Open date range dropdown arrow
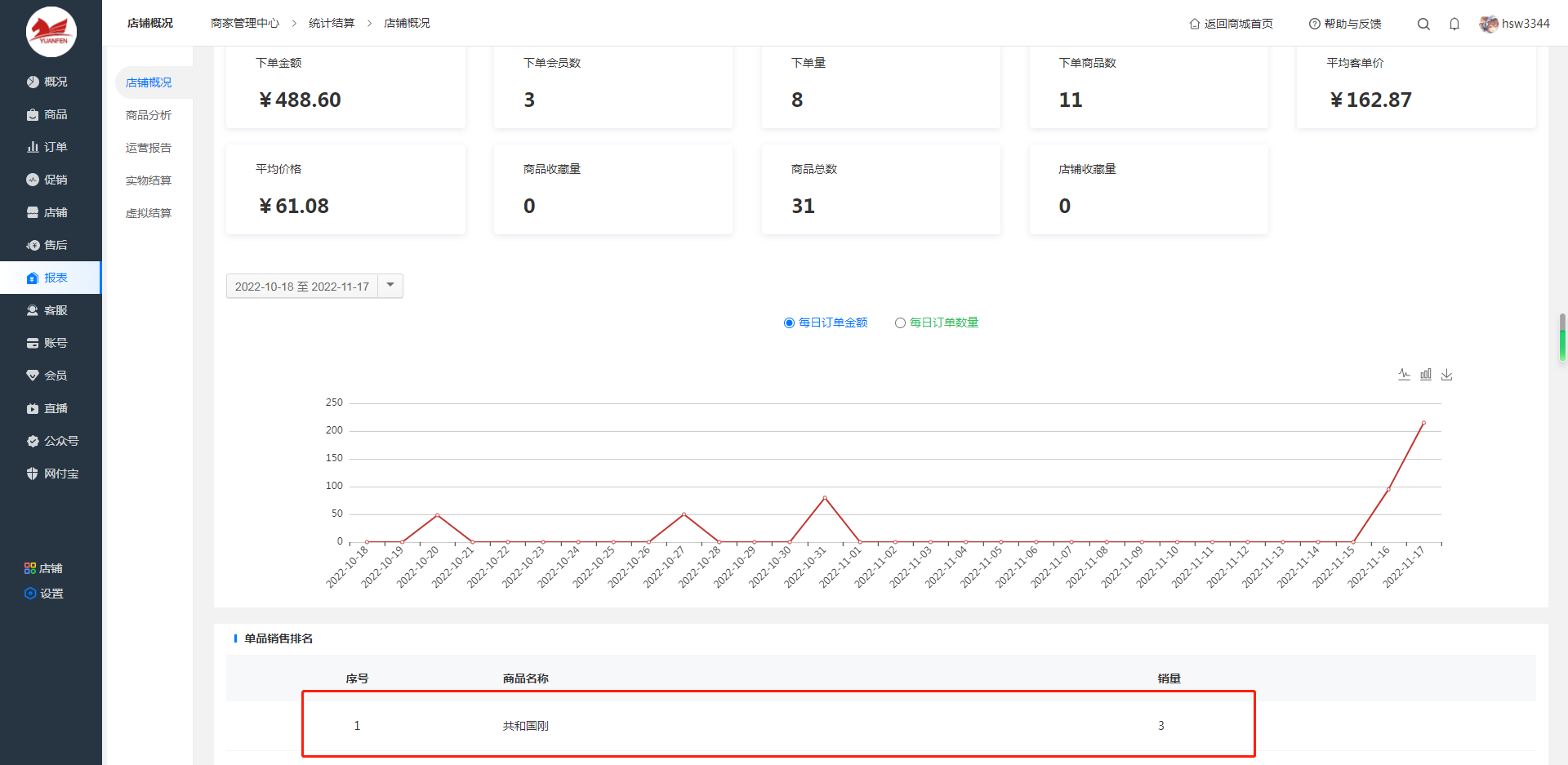1568x765 pixels. [x=390, y=285]
